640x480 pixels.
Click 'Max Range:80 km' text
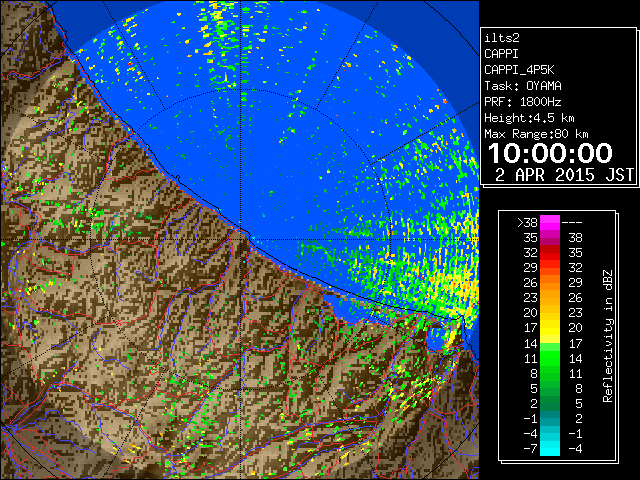(x=536, y=134)
